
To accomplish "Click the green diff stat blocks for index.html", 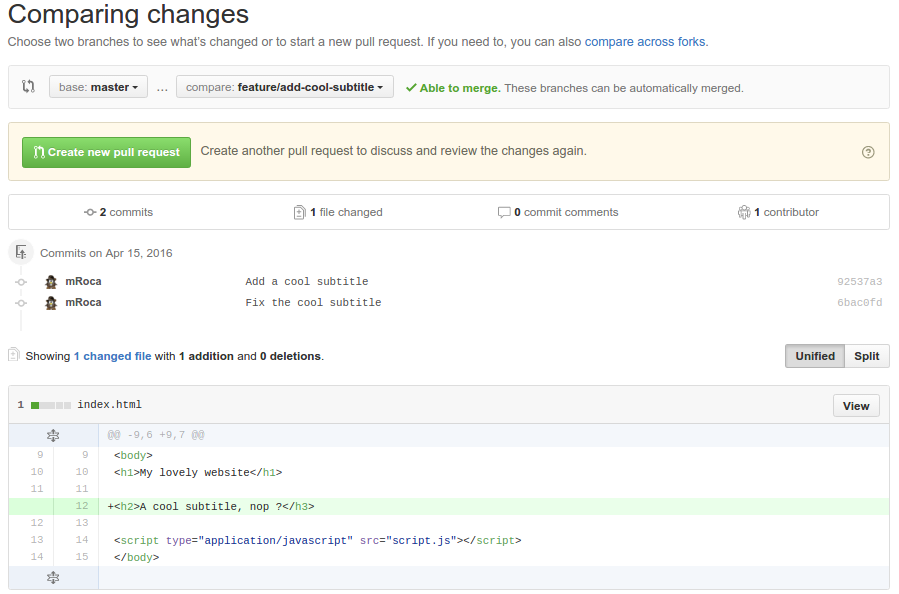I will (50, 404).
